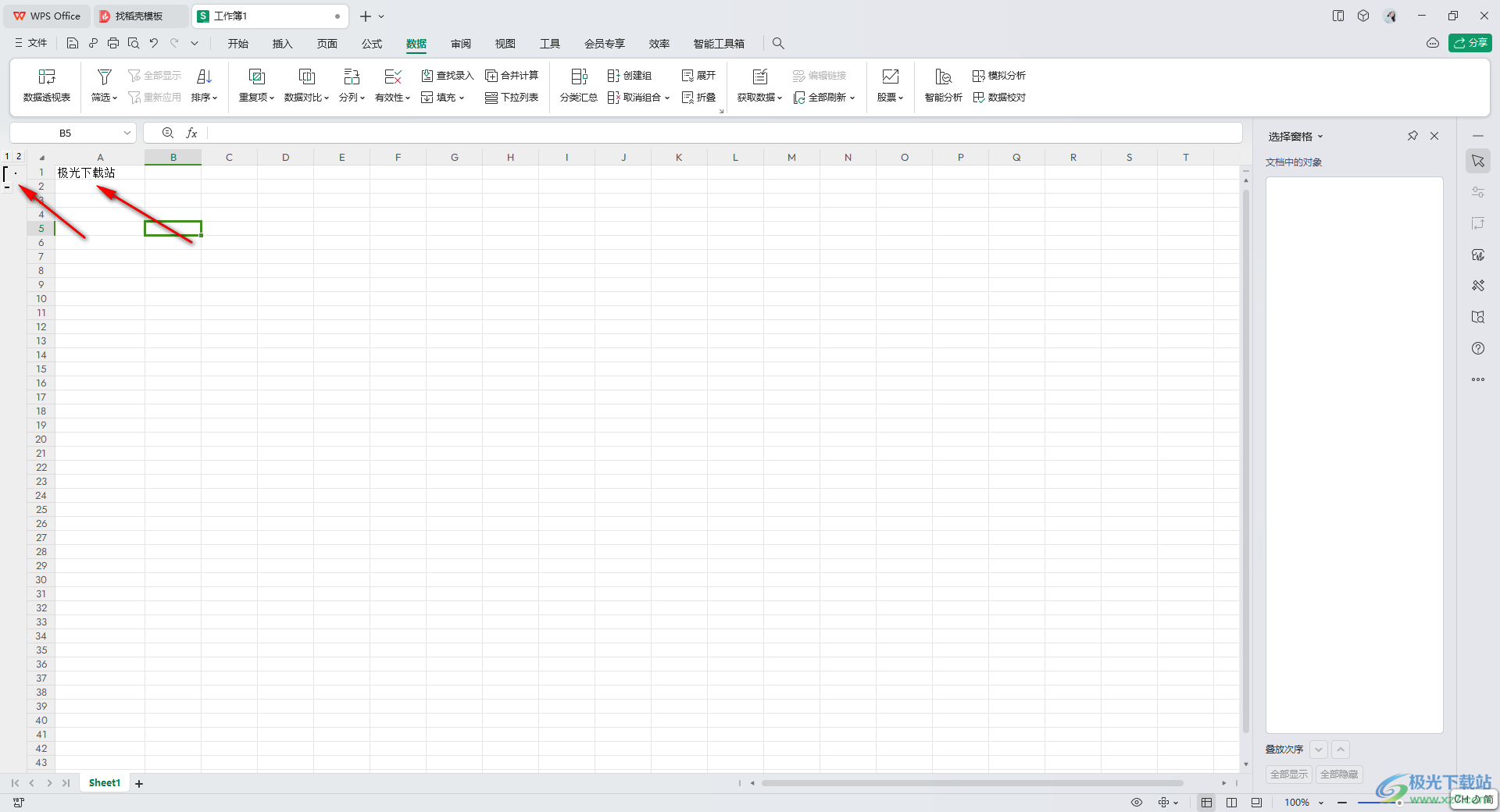
Task: Click the 股票 stocks icon
Action: click(890, 77)
